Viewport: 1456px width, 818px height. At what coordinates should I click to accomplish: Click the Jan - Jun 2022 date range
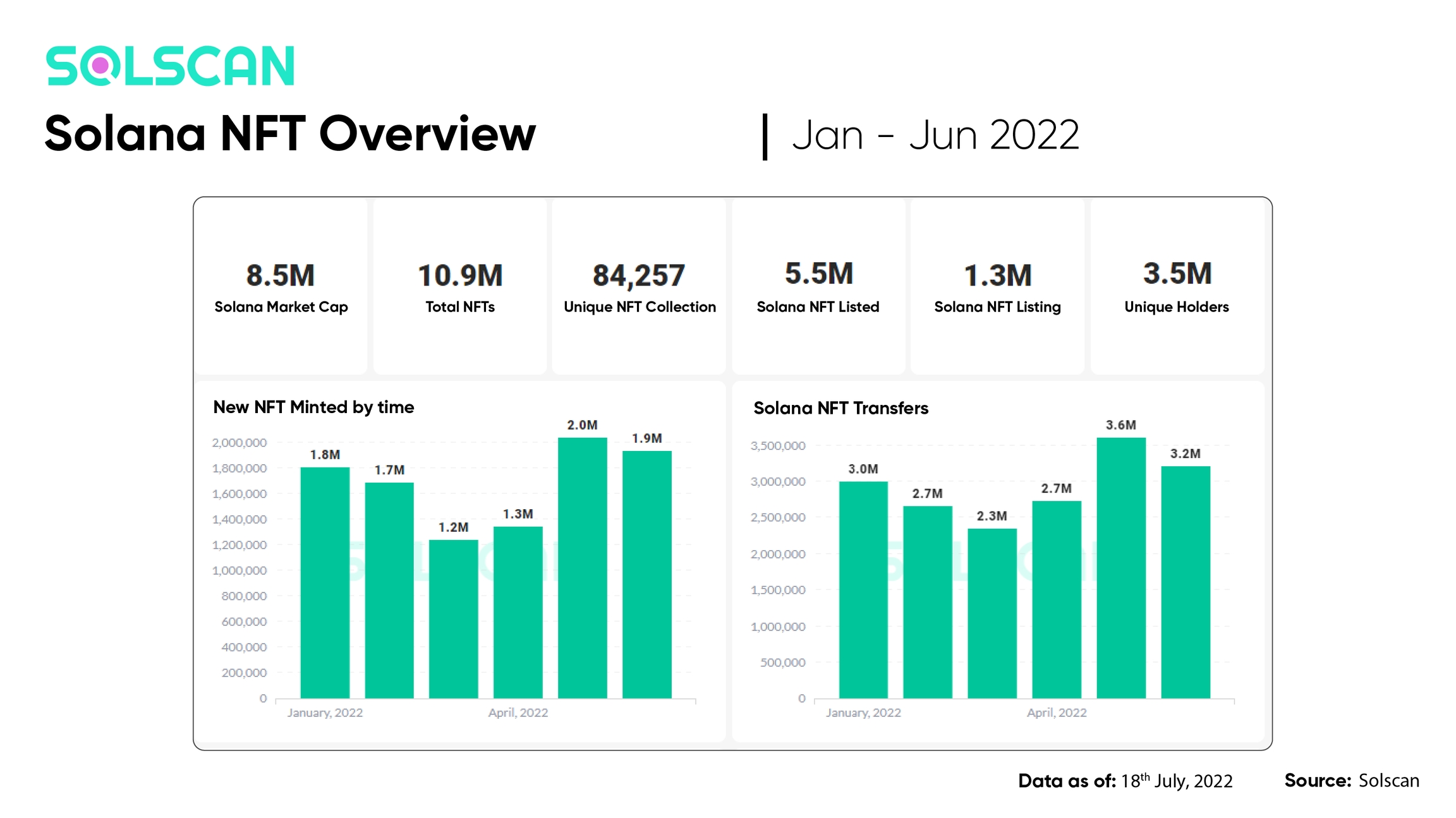[x=935, y=135]
